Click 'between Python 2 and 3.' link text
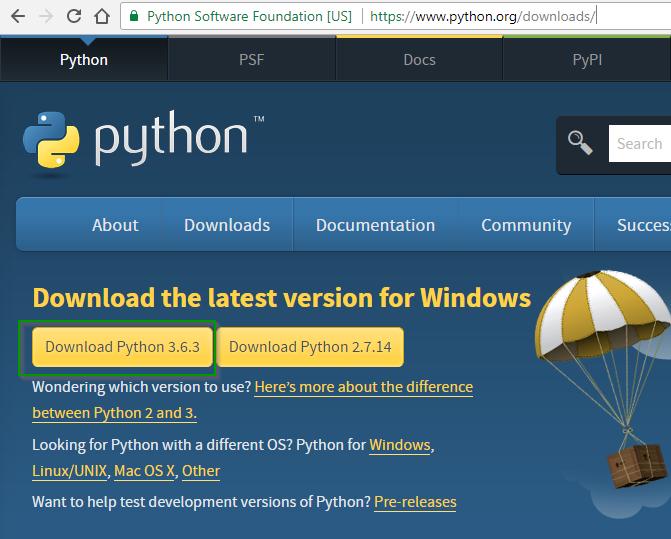The width and height of the screenshot is (671, 539). point(115,413)
